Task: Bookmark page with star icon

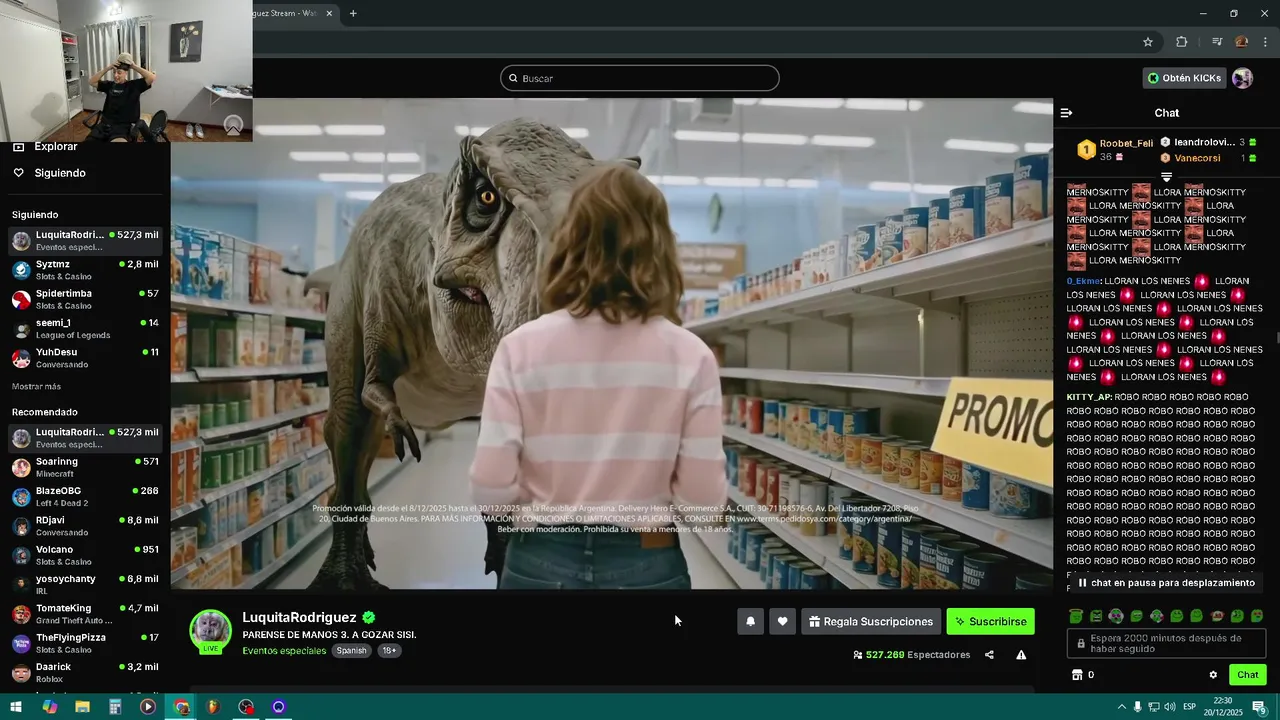Action: (1148, 42)
